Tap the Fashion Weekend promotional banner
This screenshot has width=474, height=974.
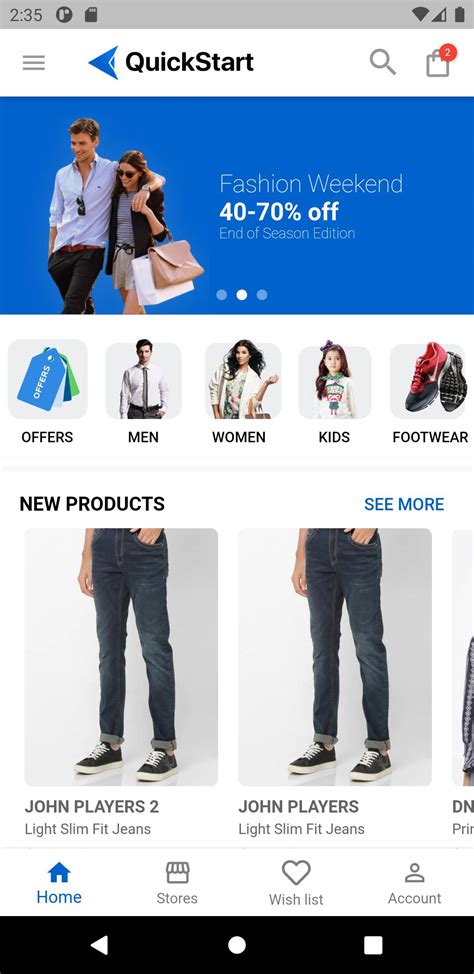coord(237,206)
